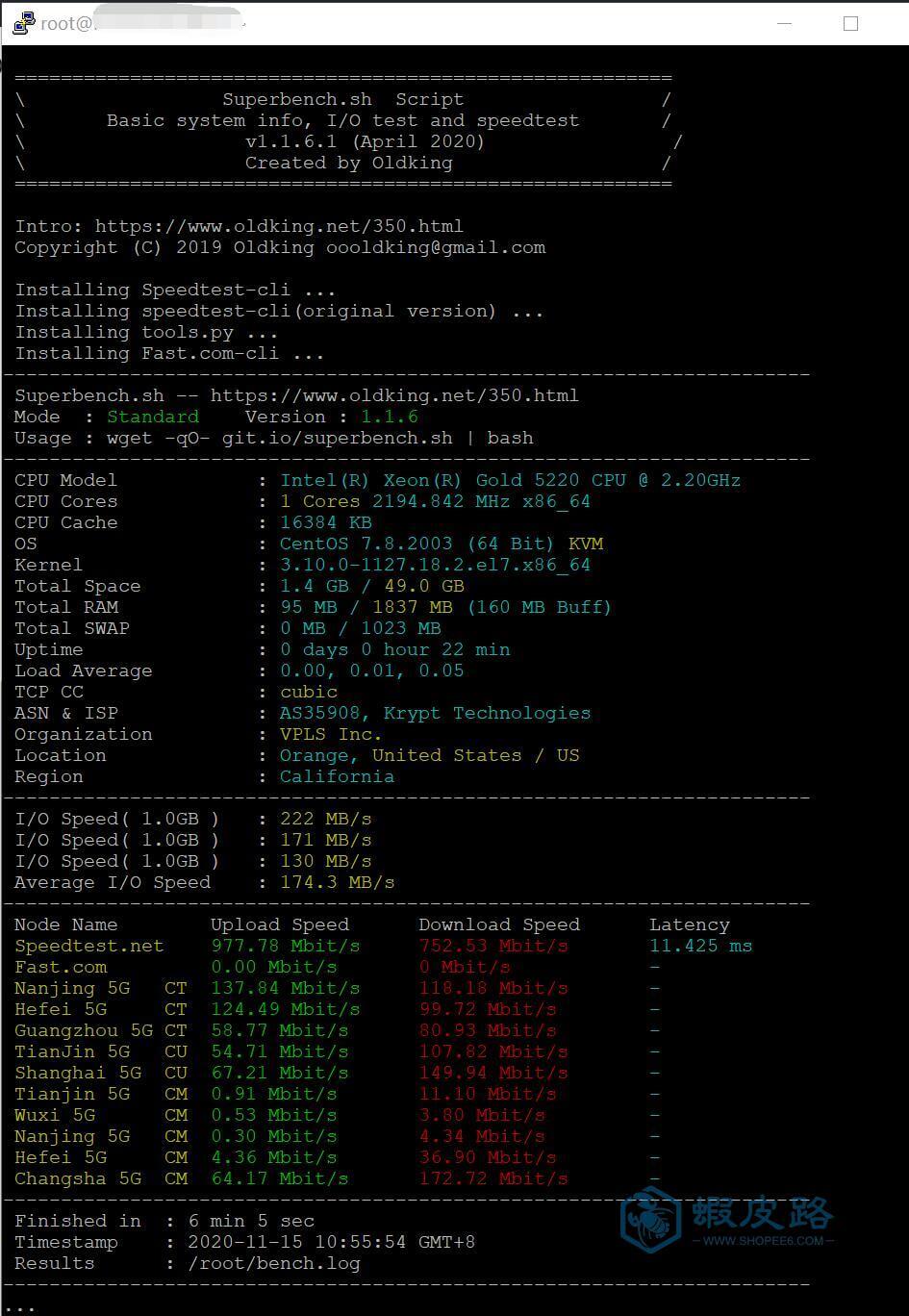The image size is (909, 1316).
Task: Open the oldking.net URL on Intro line
Action: point(279,226)
